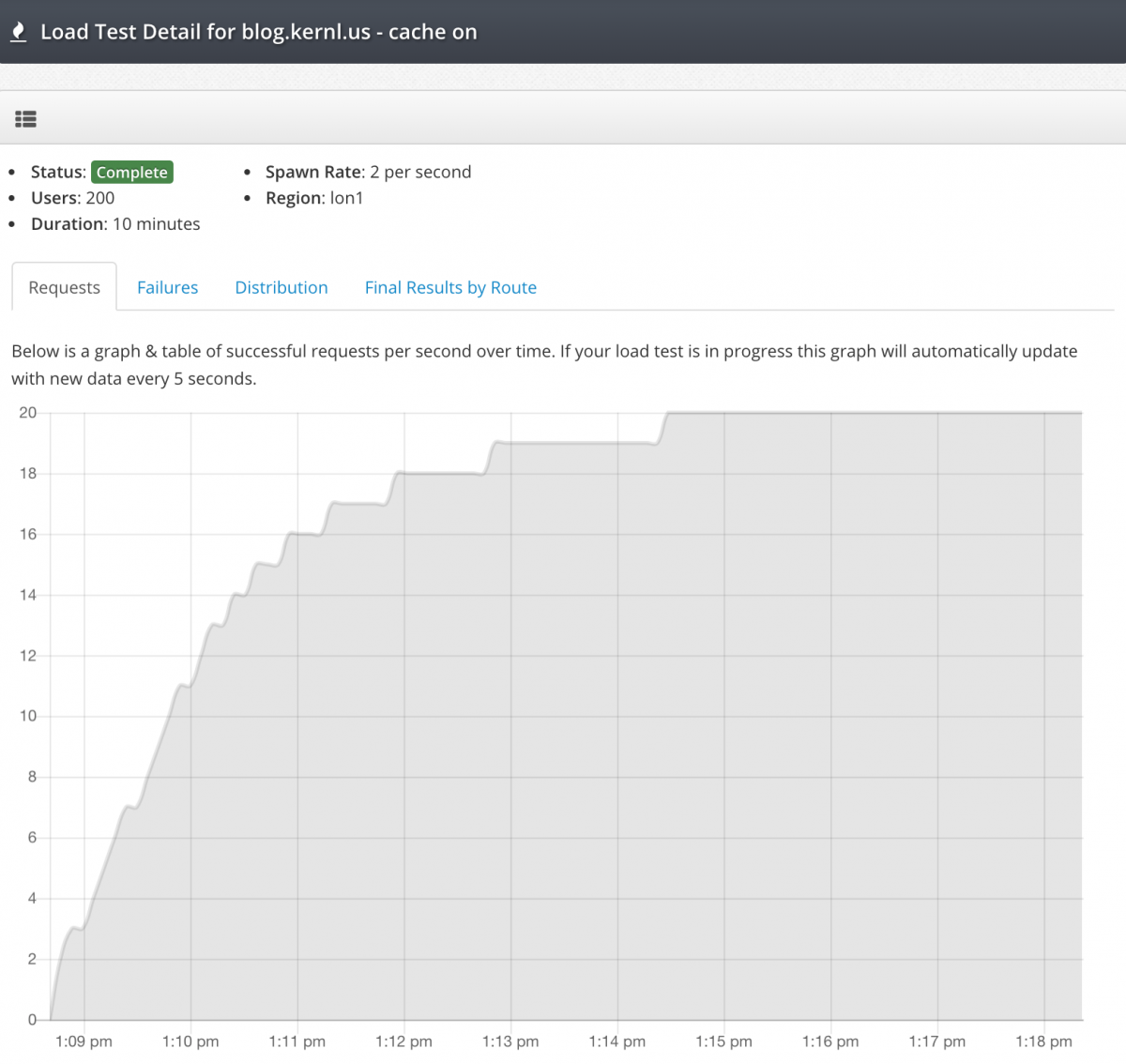This screenshot has height=1064, width=1126.
Task: Click the 1:15 pm time label
Action: 723,1041
